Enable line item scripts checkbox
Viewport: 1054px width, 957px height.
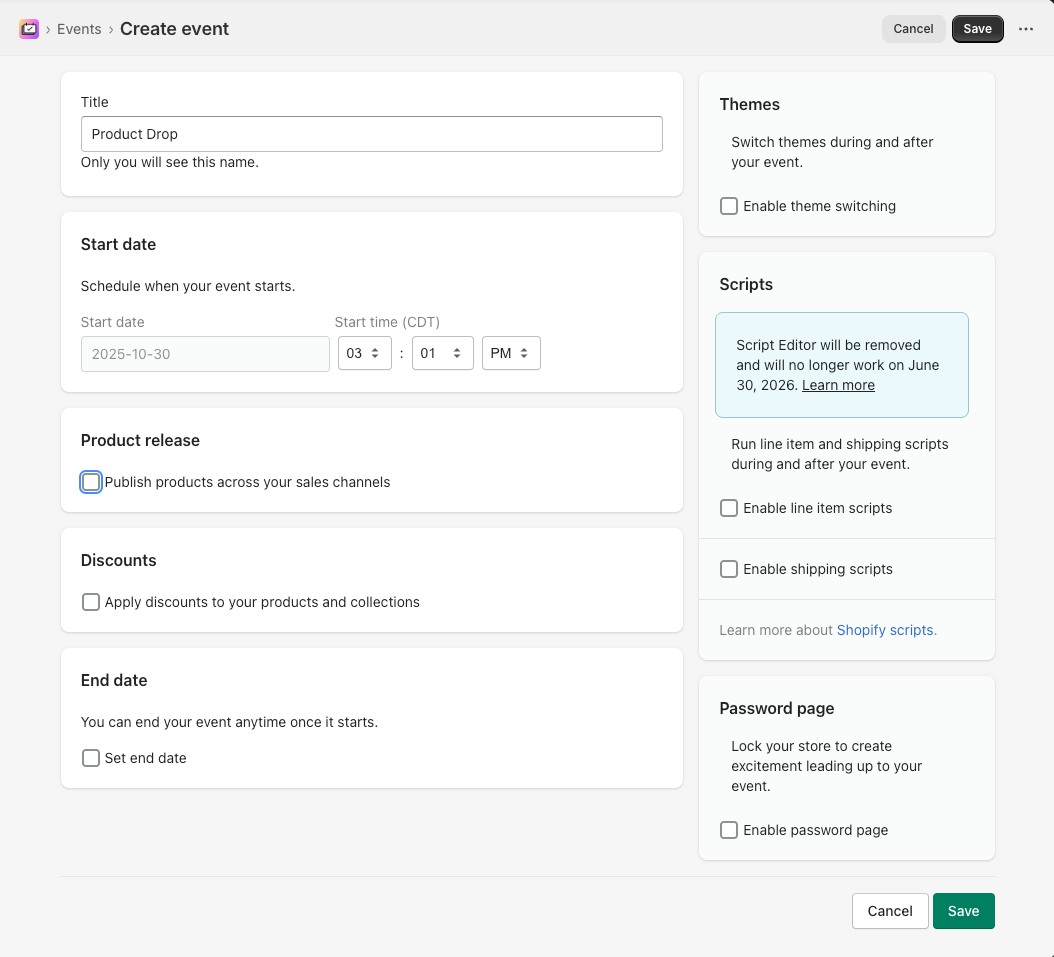729,508
